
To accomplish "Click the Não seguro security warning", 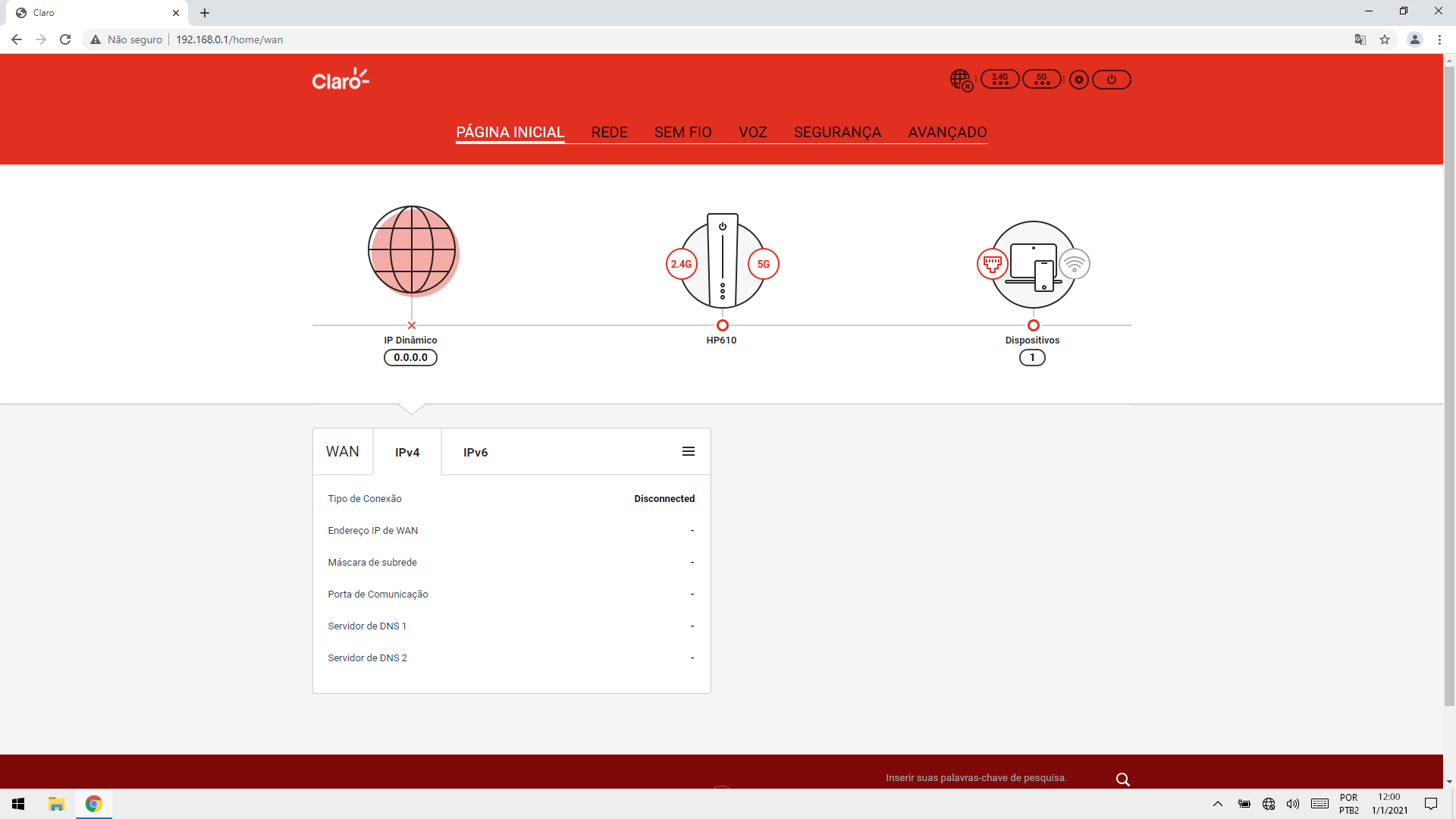I will point(126,39).
